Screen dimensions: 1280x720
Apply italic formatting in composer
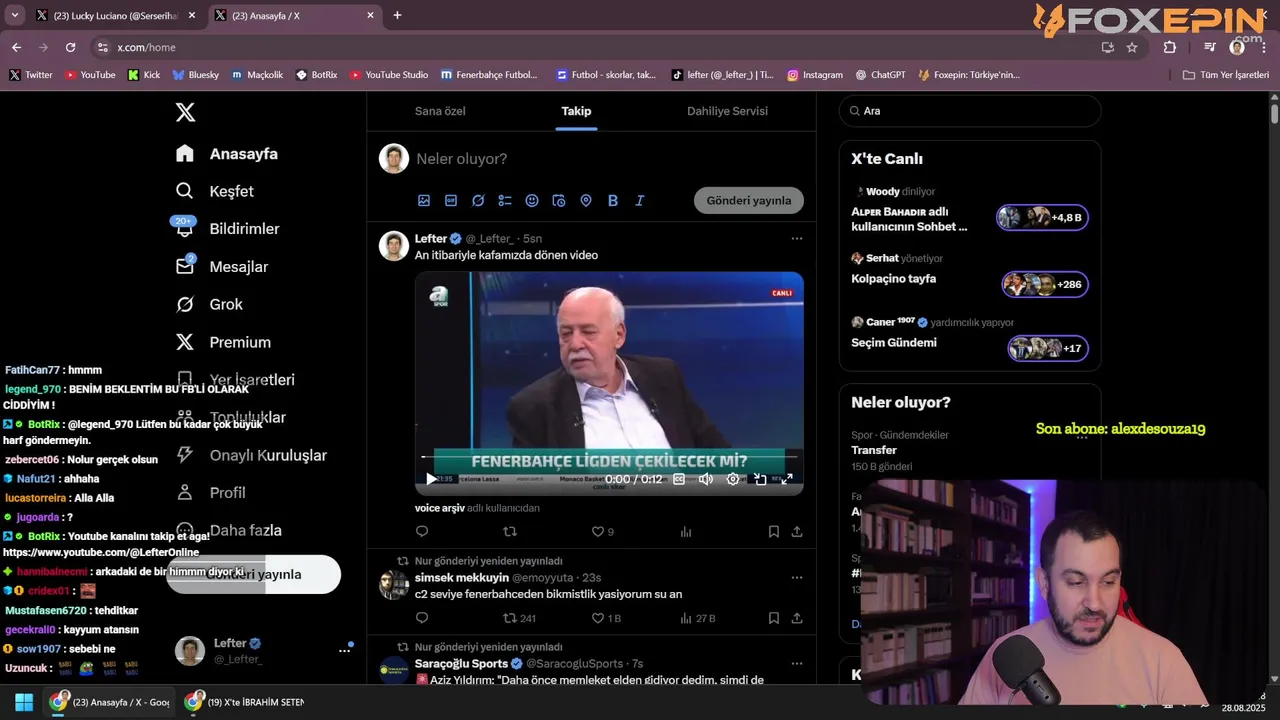point(640,200)
